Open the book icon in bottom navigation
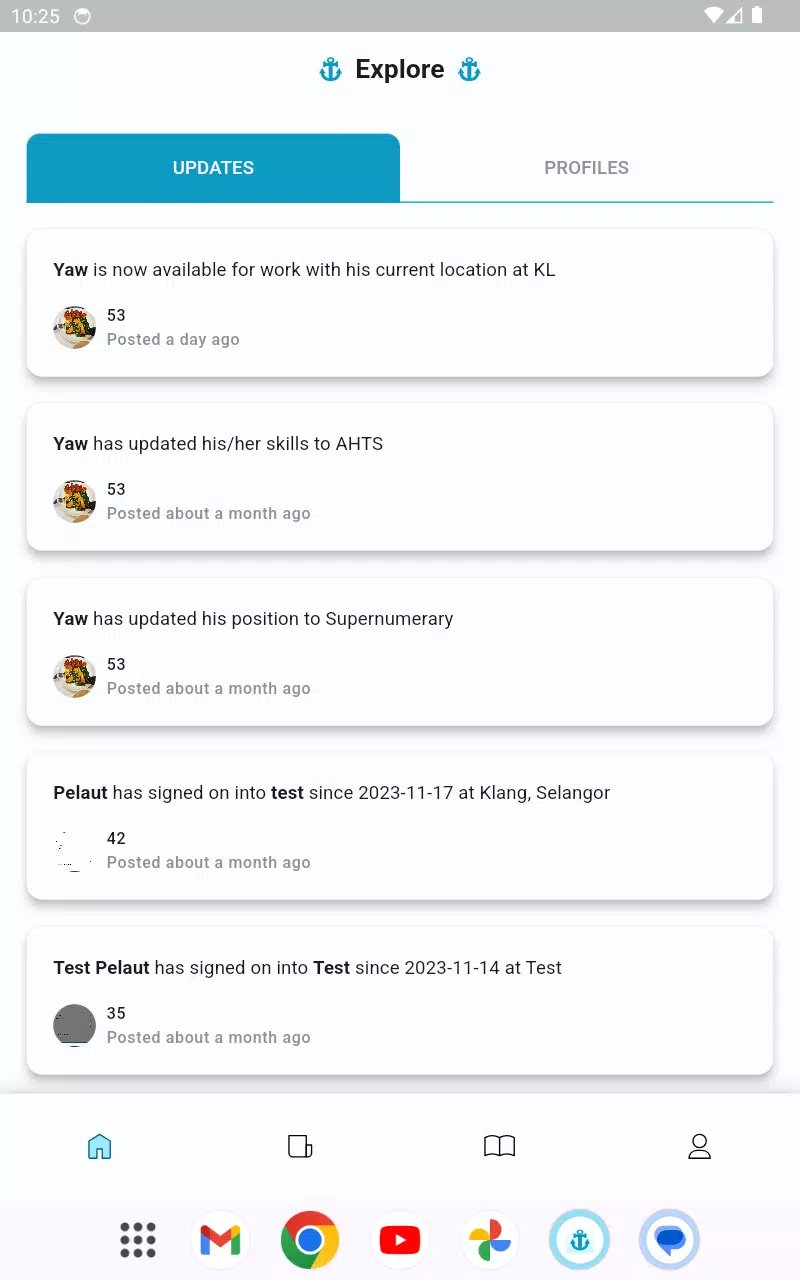The width and height of the screenshot is (800, 1280). pos(500,1146)
